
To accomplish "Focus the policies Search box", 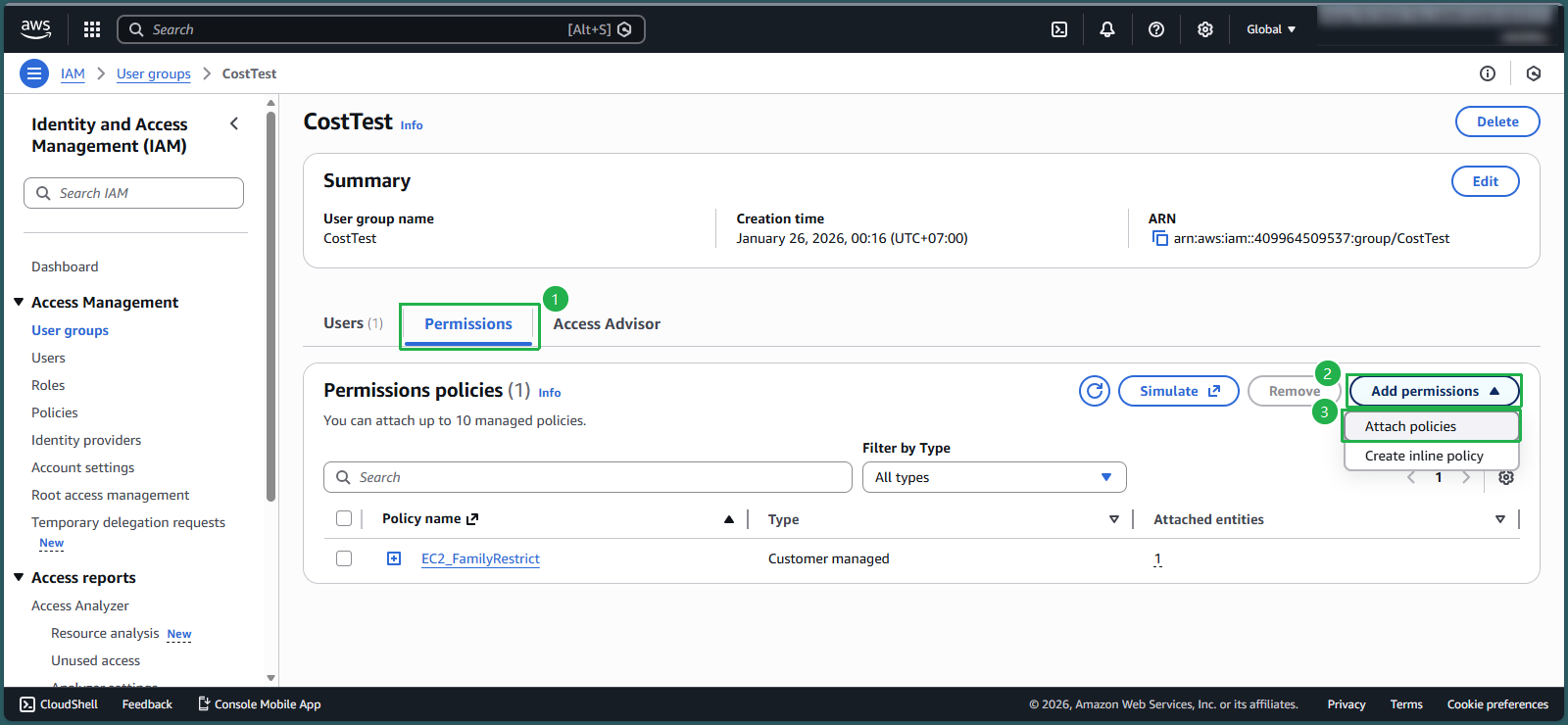I will [588, 477].
